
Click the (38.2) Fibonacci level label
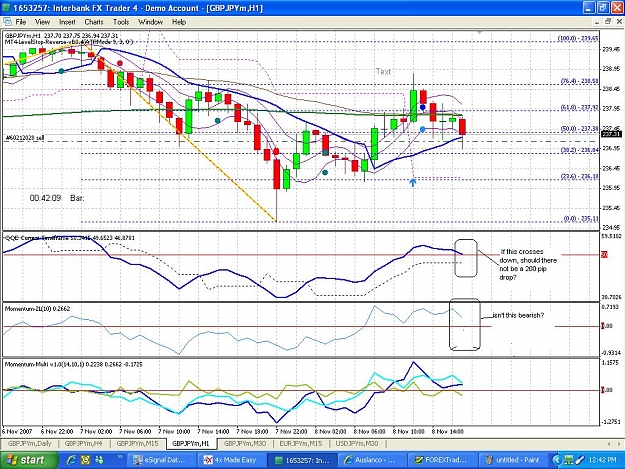(579, 150)
